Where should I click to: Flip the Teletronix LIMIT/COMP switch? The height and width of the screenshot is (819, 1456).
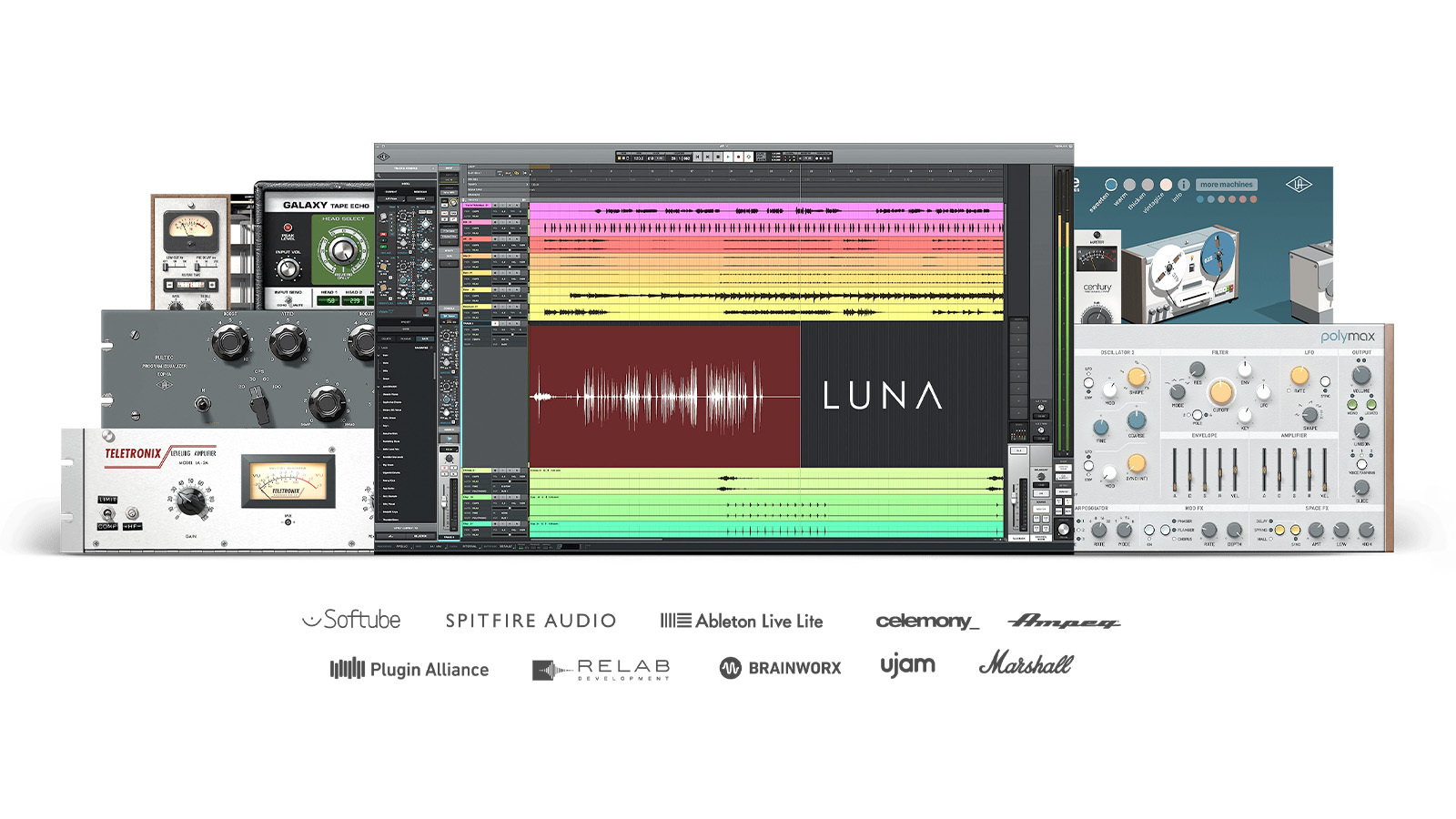[x=107, y=515]
